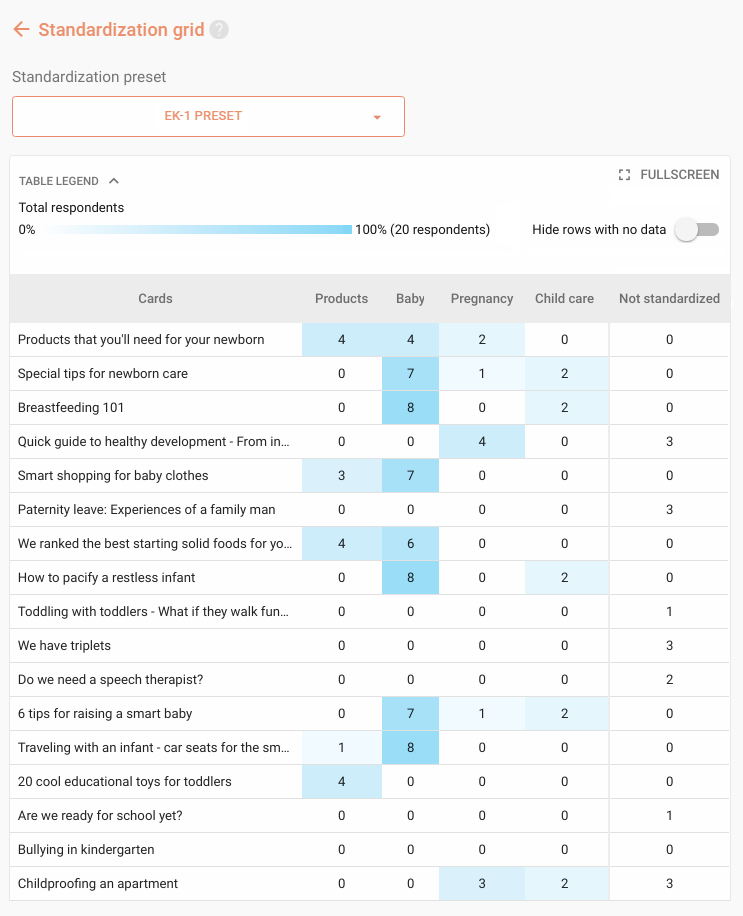
Task: Click the Baby column header
Action: (411, 299)
